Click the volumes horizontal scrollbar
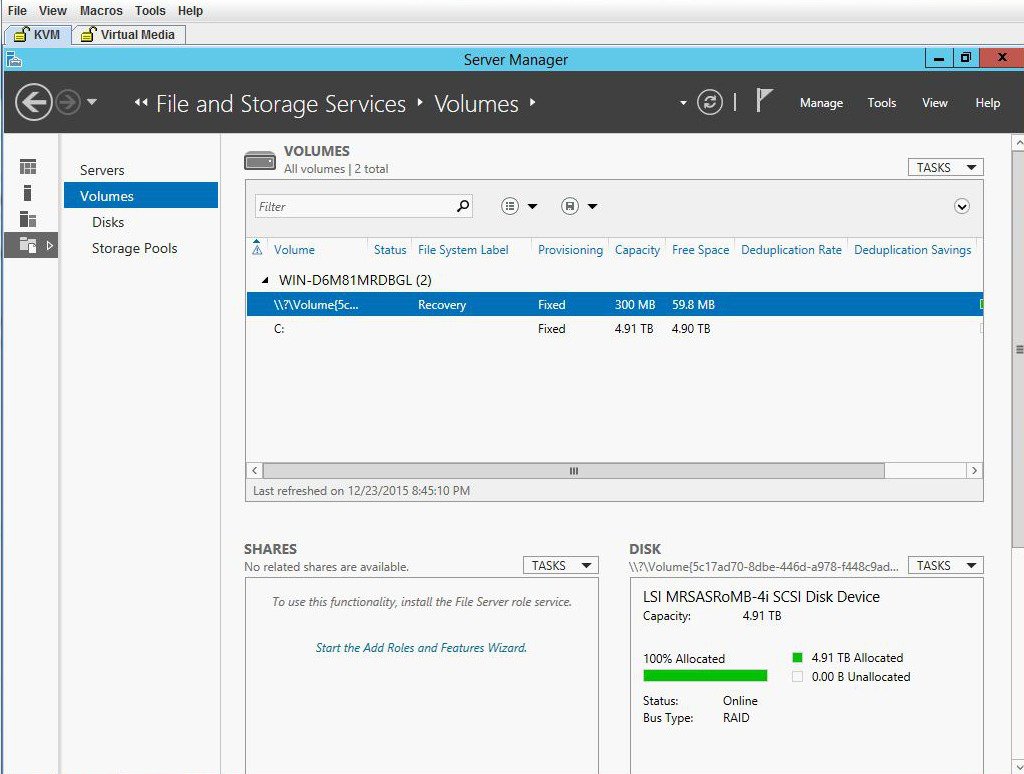The width and height of the screenshot is (1024, 774). click(574, 470)
